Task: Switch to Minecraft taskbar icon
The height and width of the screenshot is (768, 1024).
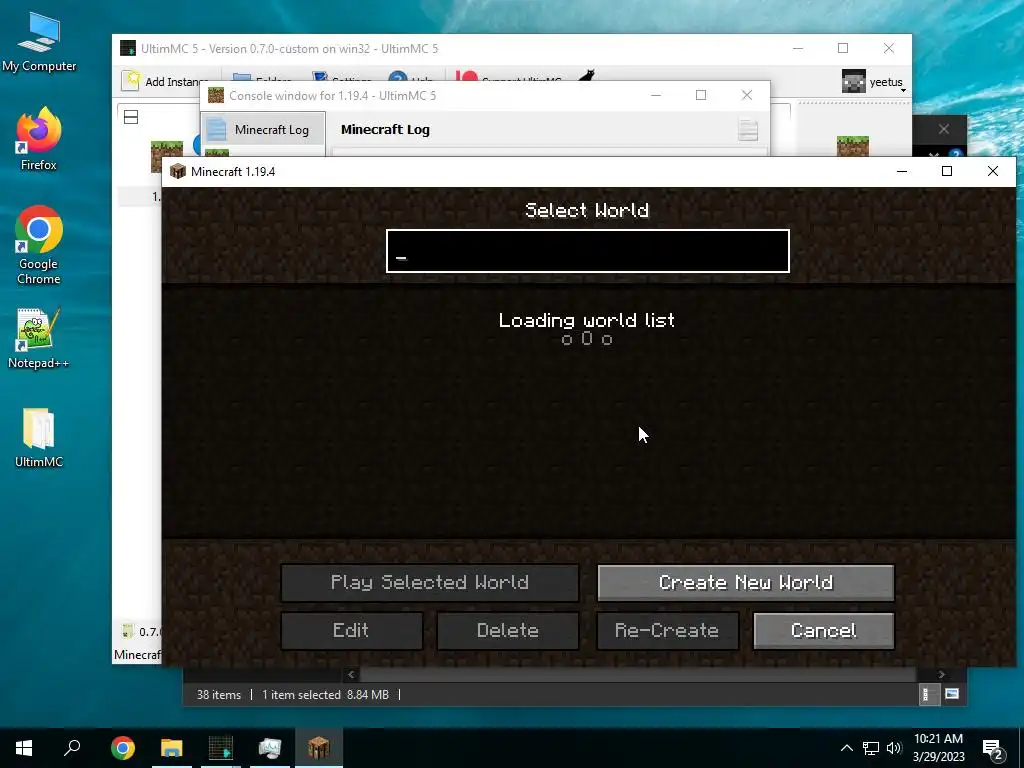Action: [x=319, y=748]
